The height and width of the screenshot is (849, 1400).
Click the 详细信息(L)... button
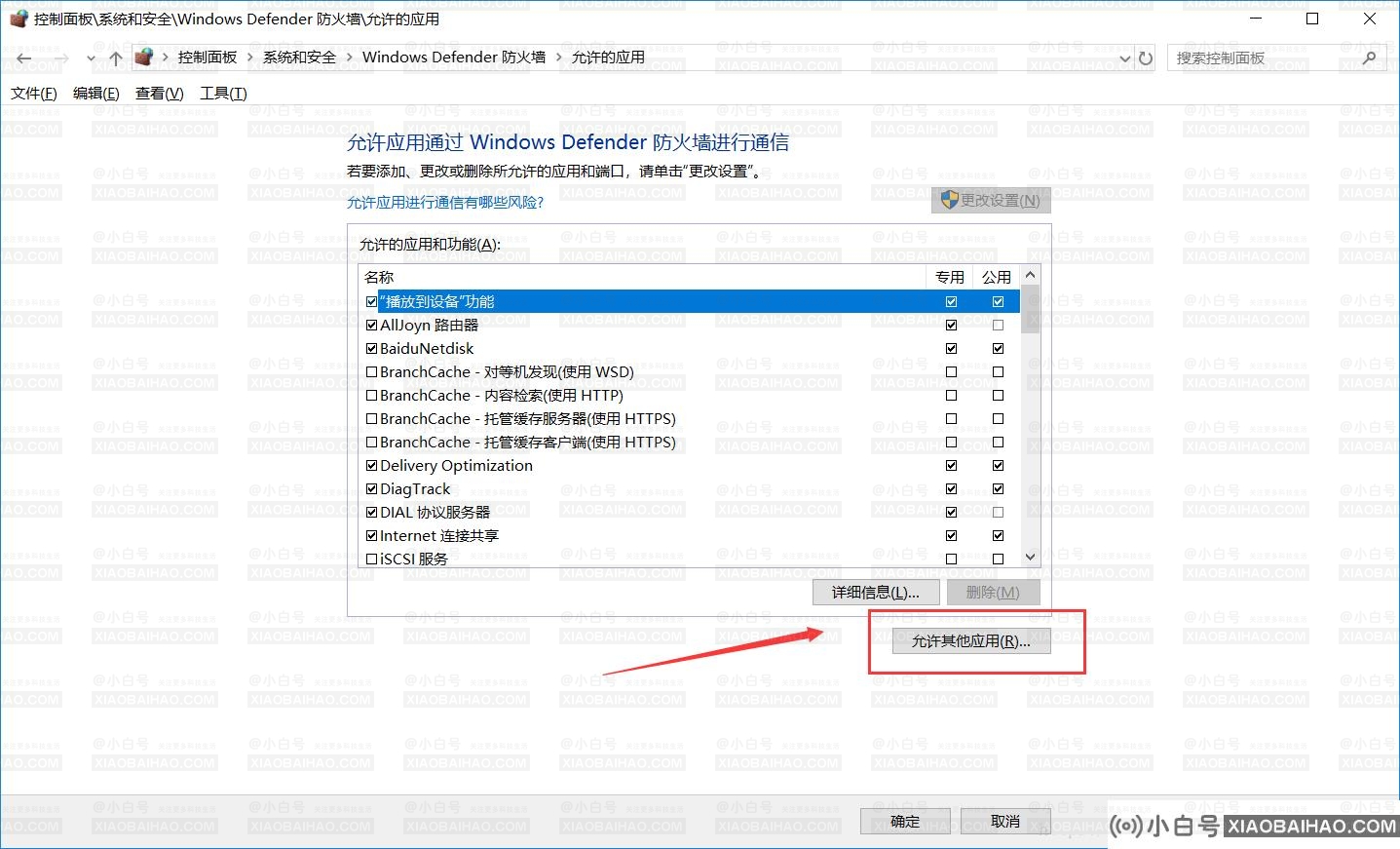click(876, 593)
